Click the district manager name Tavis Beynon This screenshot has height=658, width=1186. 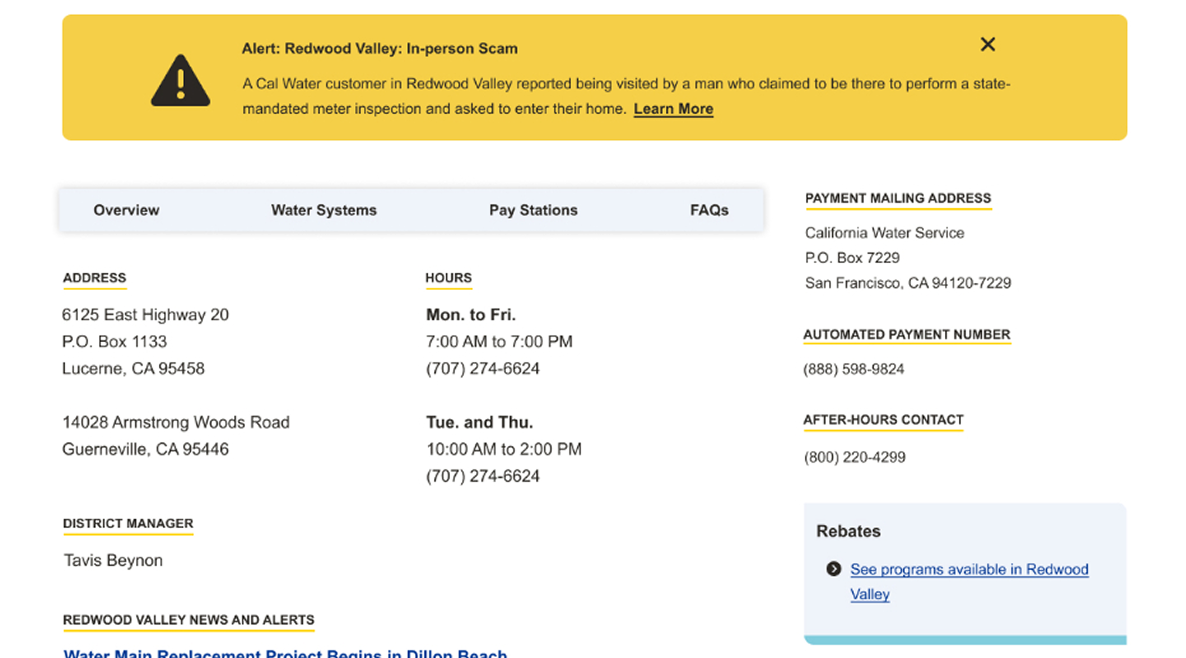coord(113,560)
